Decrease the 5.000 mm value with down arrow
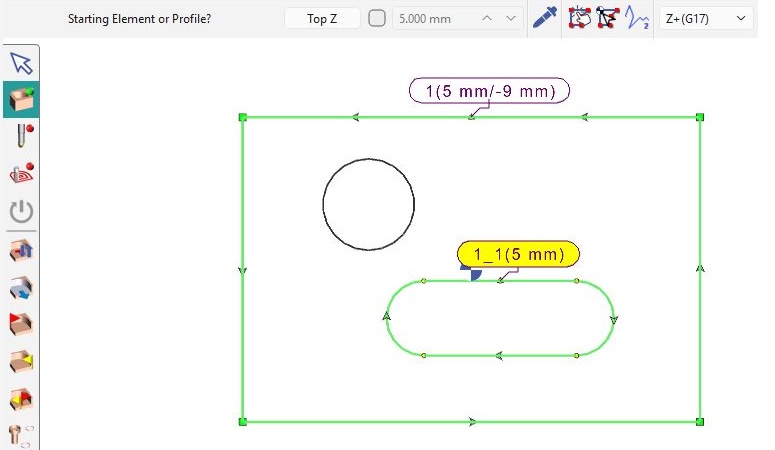 pyautogui.click(x=511, y=19)
